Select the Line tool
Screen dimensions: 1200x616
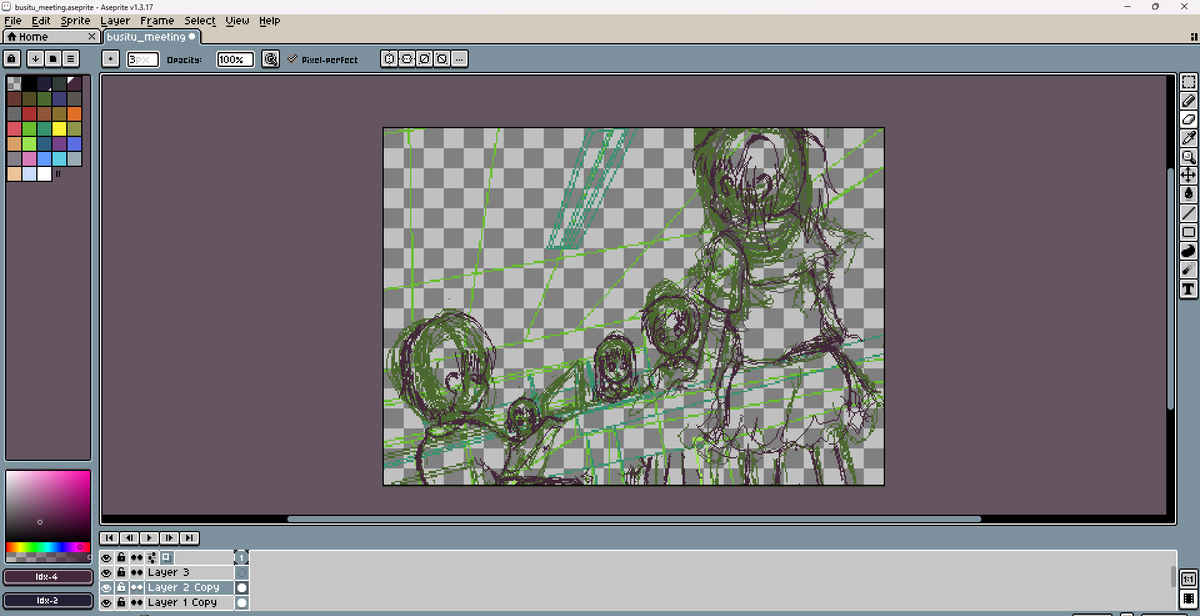point(1189,213)
